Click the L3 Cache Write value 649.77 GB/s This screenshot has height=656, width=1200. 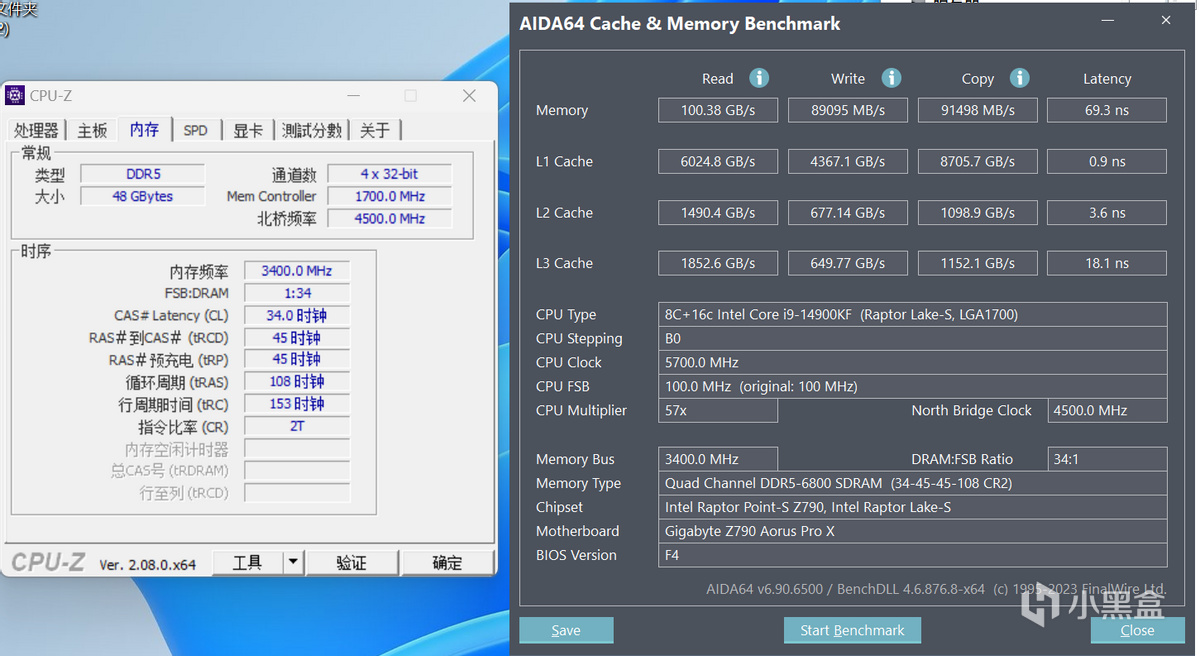point(848,263)
